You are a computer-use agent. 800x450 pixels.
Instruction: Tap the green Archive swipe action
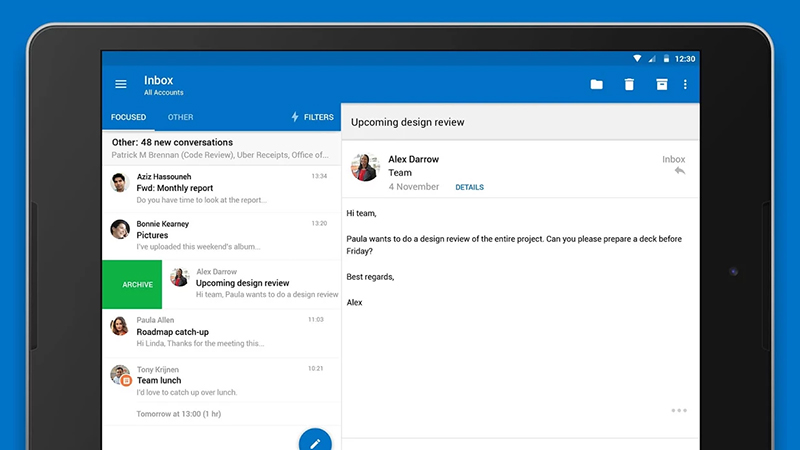(132, 284)
